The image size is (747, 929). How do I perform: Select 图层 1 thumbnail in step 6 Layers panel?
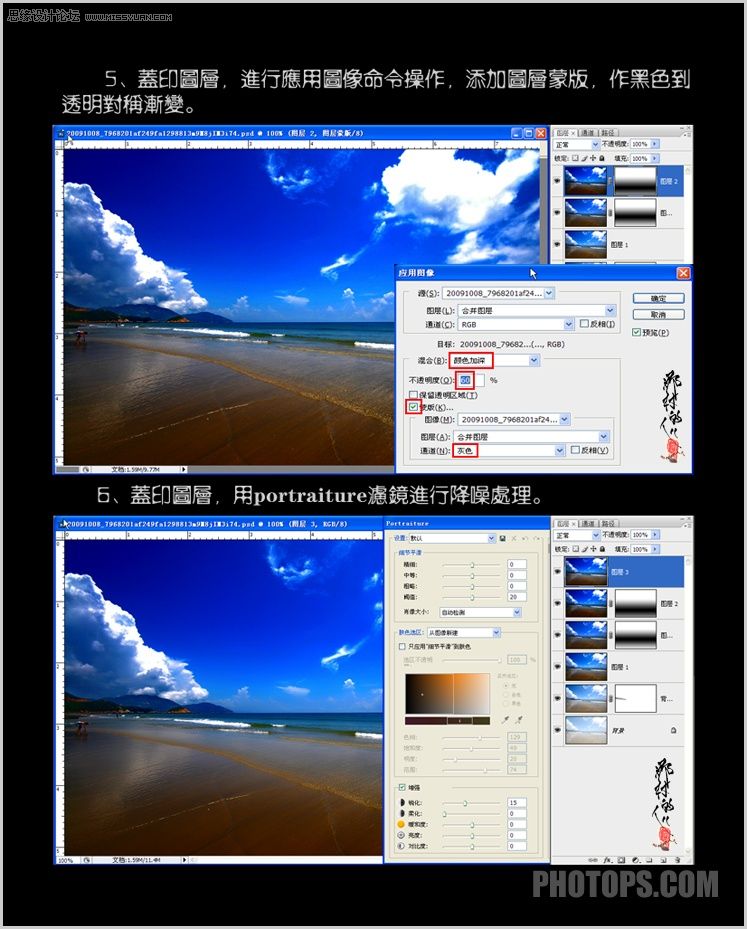[586, 667]
